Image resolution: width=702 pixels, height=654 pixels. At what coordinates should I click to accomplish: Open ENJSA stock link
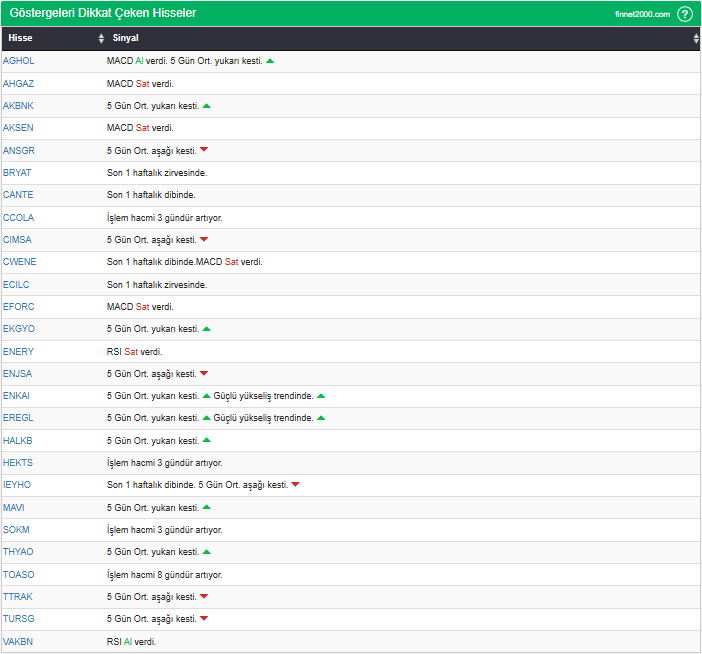click(17, 373)
